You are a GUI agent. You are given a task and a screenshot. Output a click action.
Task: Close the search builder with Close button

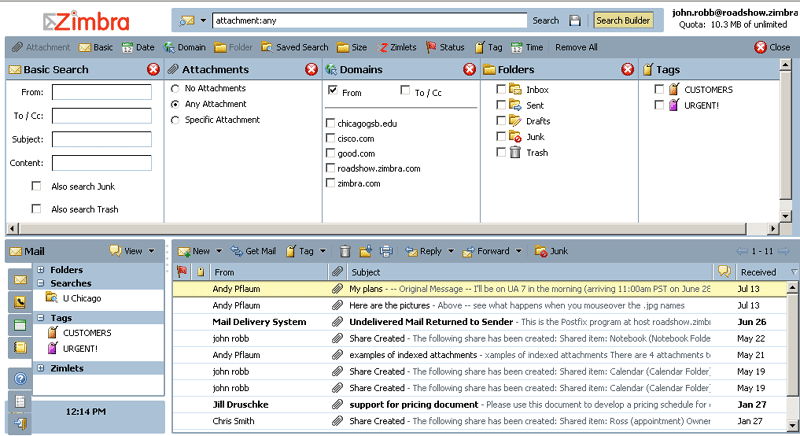[x=772, y=47]
